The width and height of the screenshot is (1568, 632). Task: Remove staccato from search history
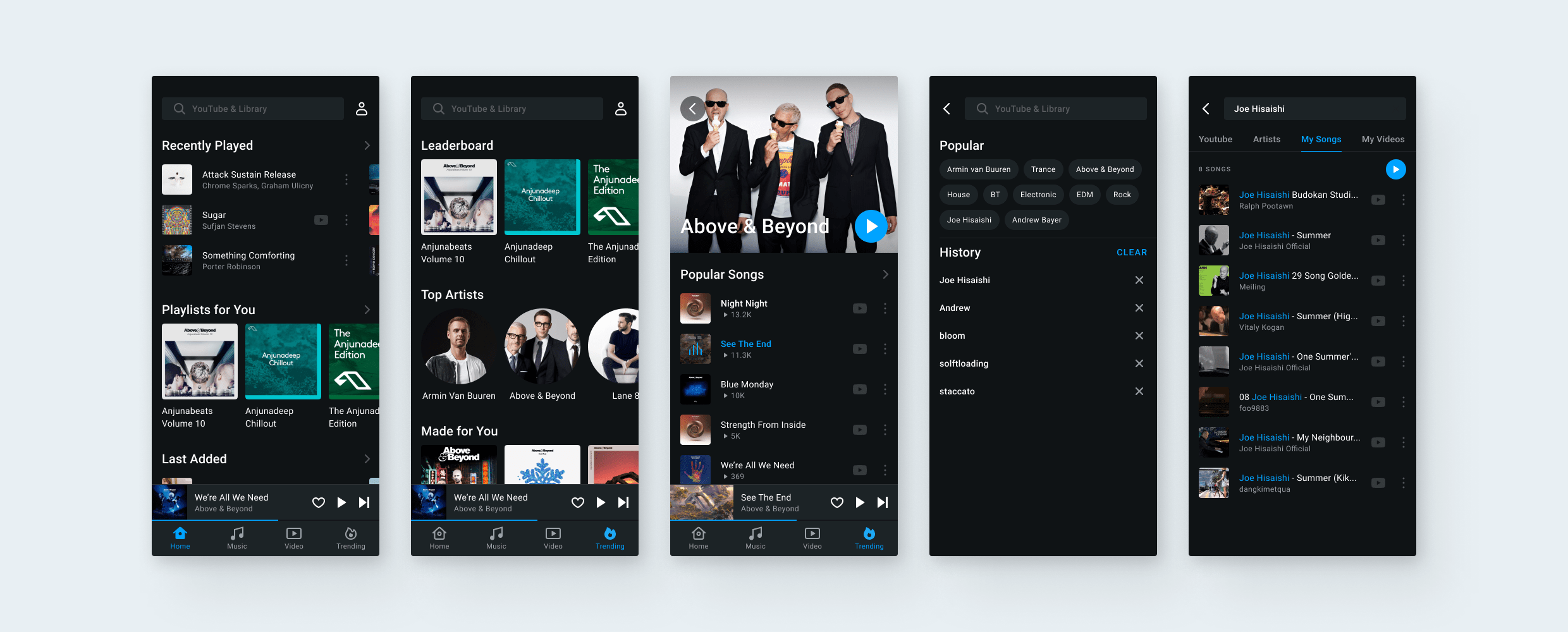tap(1139, 391)
